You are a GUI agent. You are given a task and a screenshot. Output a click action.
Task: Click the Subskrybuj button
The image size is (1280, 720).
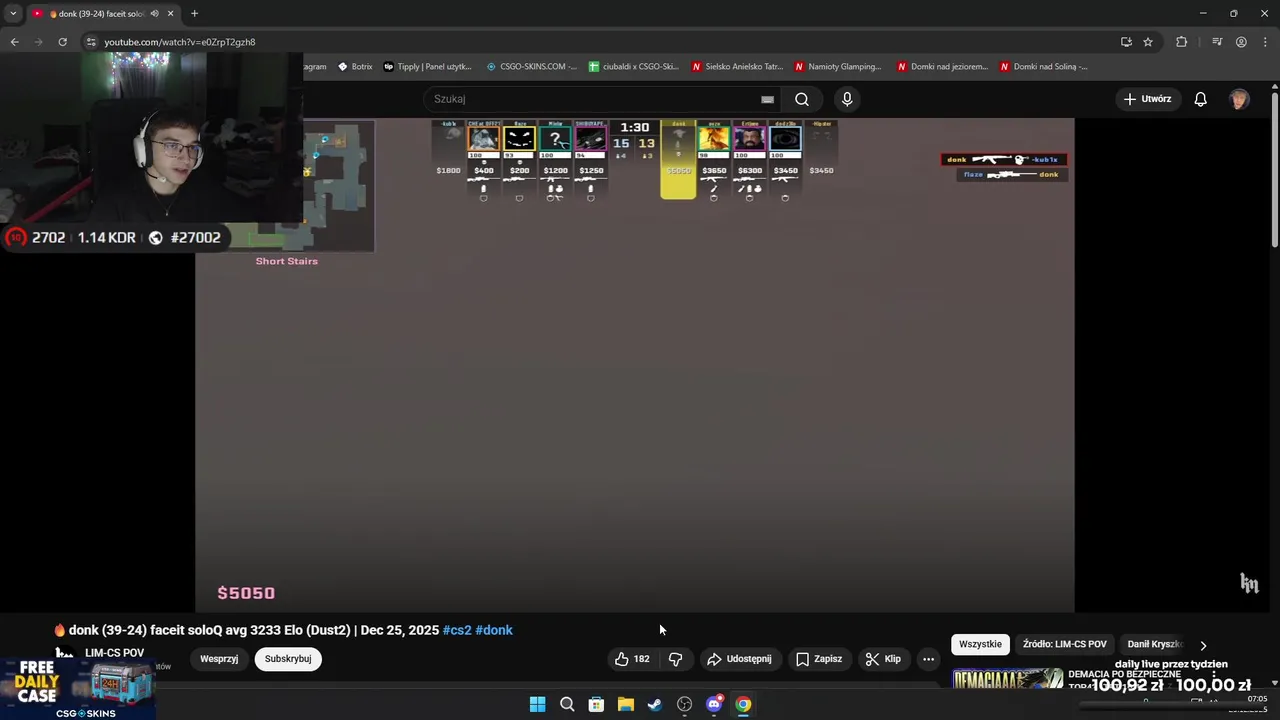[x=288, y=659]
